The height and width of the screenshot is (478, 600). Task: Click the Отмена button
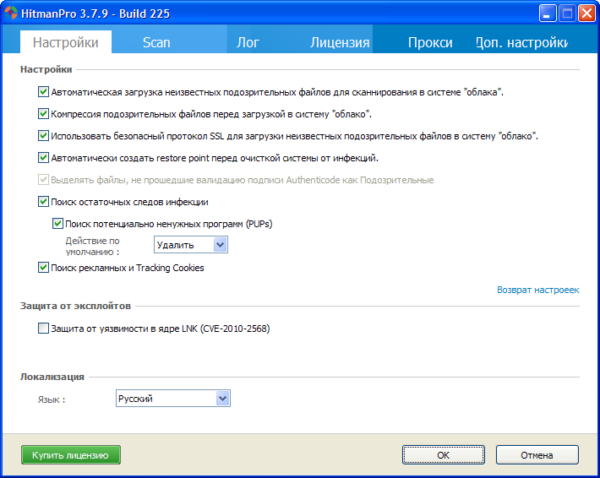click(536, 455)
